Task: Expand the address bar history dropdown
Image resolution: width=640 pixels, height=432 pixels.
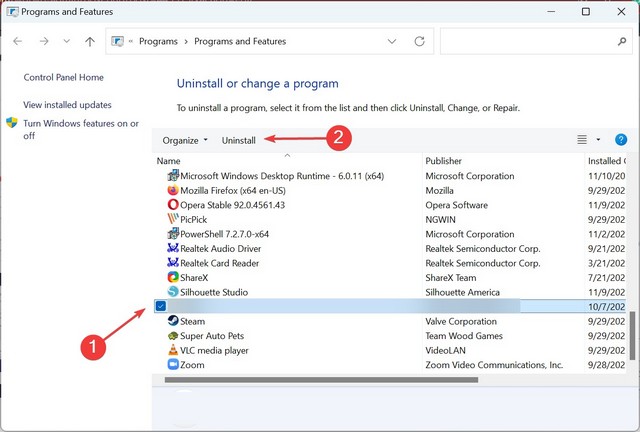Action: click(x=390, y=42)
